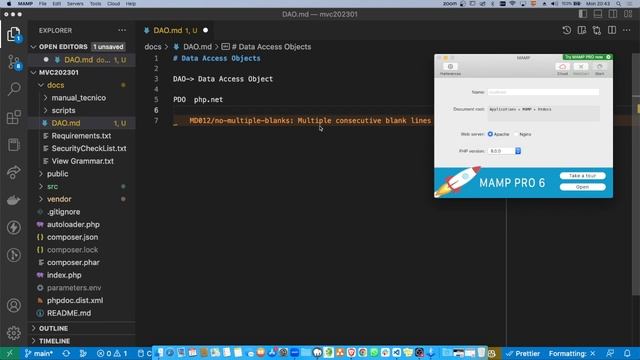Click the Document root path field in MAMP
This screenshot has width=640, height=360.
(x=543, y=113)
